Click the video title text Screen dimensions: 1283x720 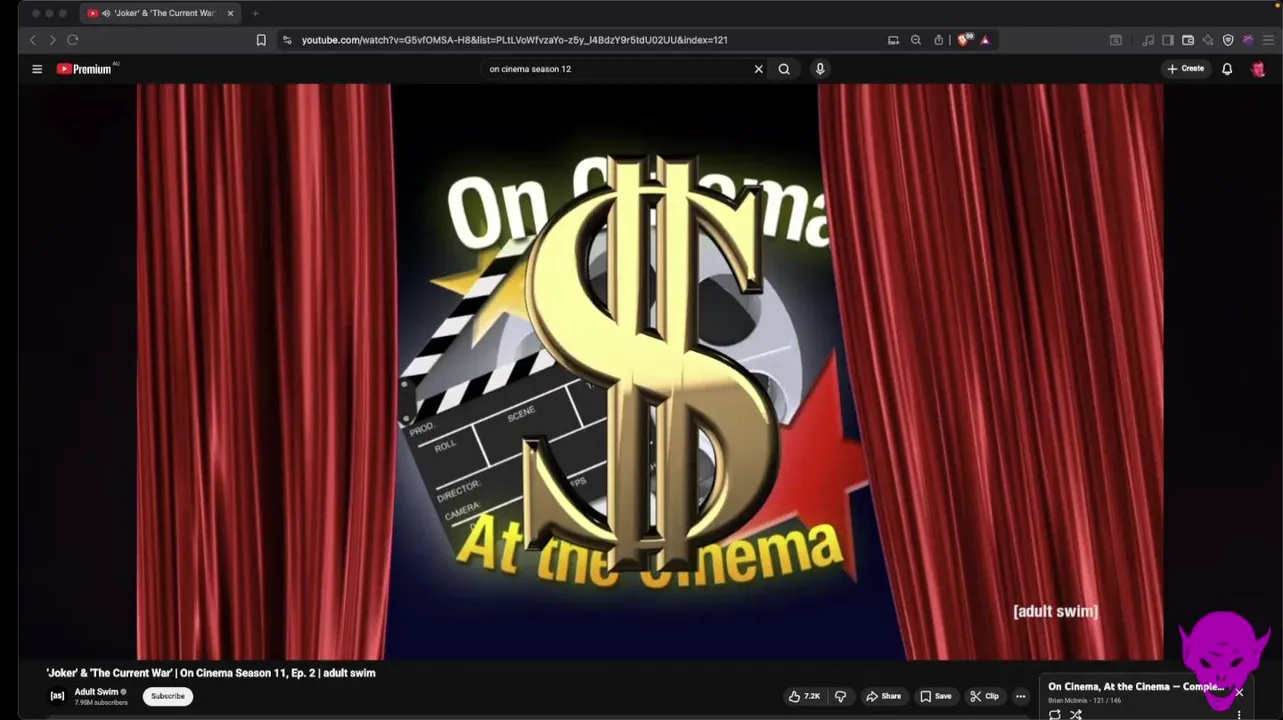(x=211, y=673)
